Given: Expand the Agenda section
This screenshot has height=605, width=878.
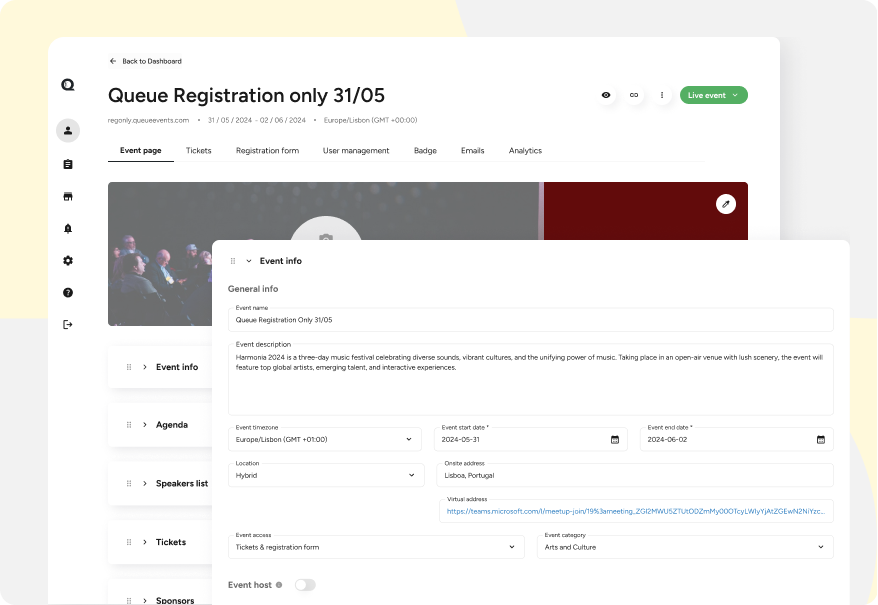Looking at the screenshot, I should [x=144, y=425].
